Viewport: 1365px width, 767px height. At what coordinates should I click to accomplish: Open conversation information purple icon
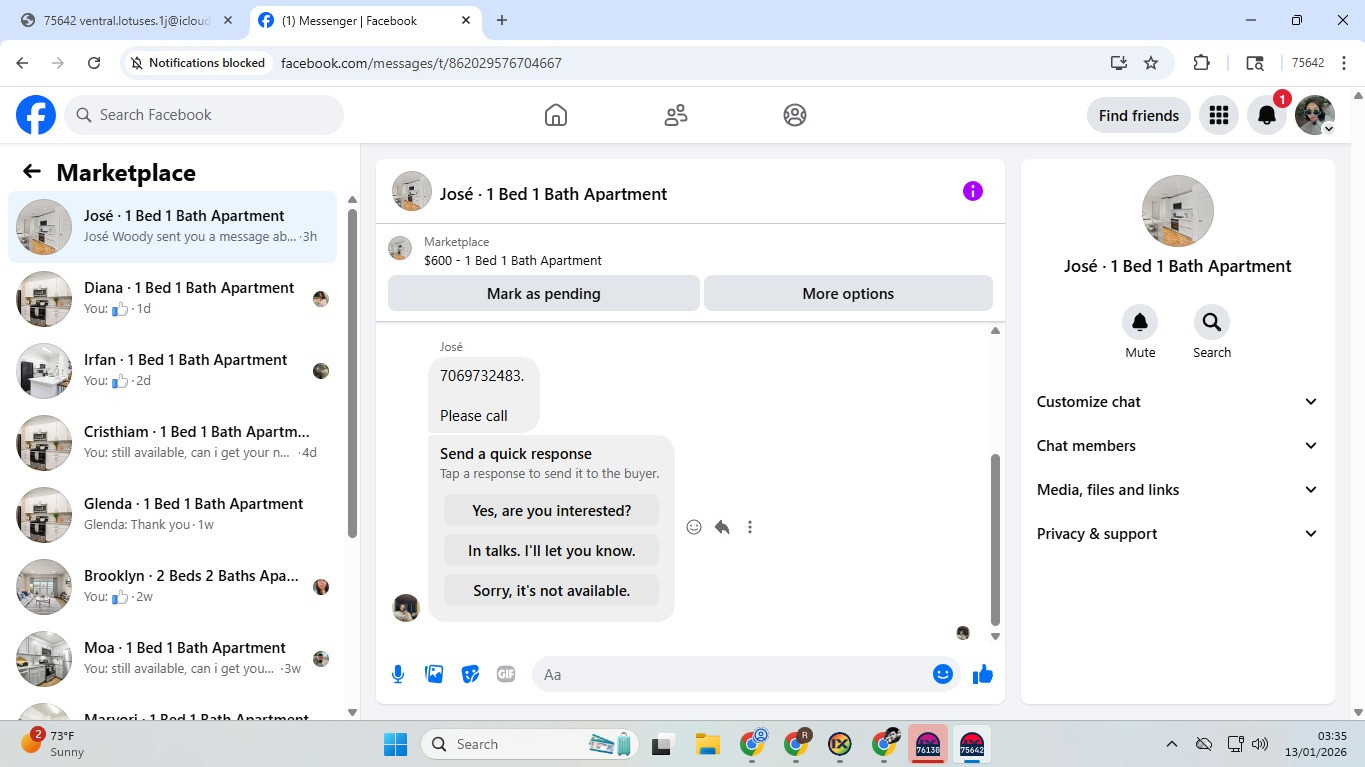pos(973,191)
